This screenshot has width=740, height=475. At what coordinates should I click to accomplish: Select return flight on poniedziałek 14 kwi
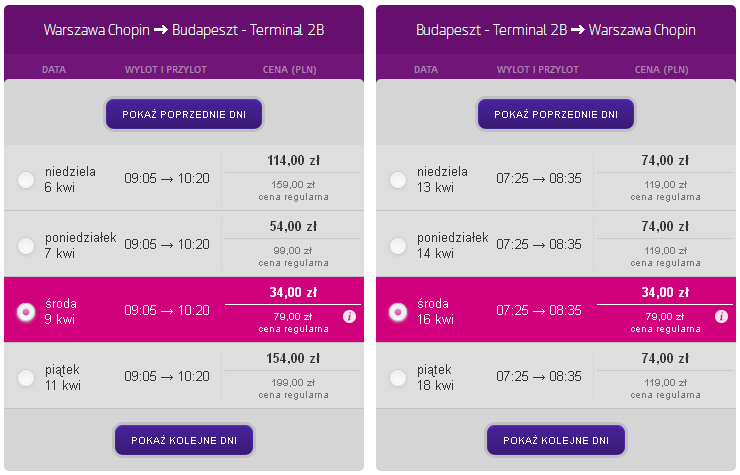point(398,246)
